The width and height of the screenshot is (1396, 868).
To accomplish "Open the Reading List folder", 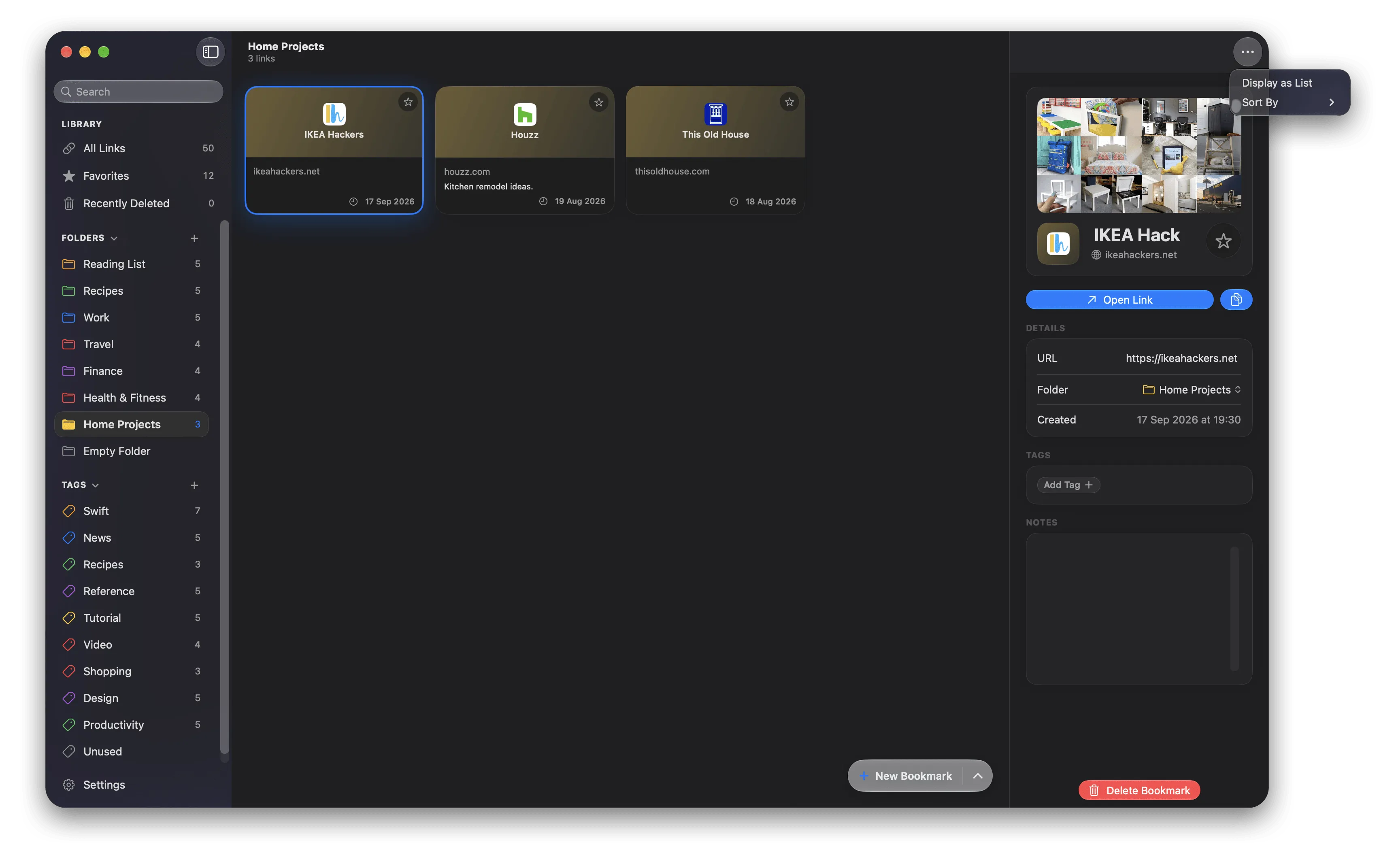I will [132, 264].
